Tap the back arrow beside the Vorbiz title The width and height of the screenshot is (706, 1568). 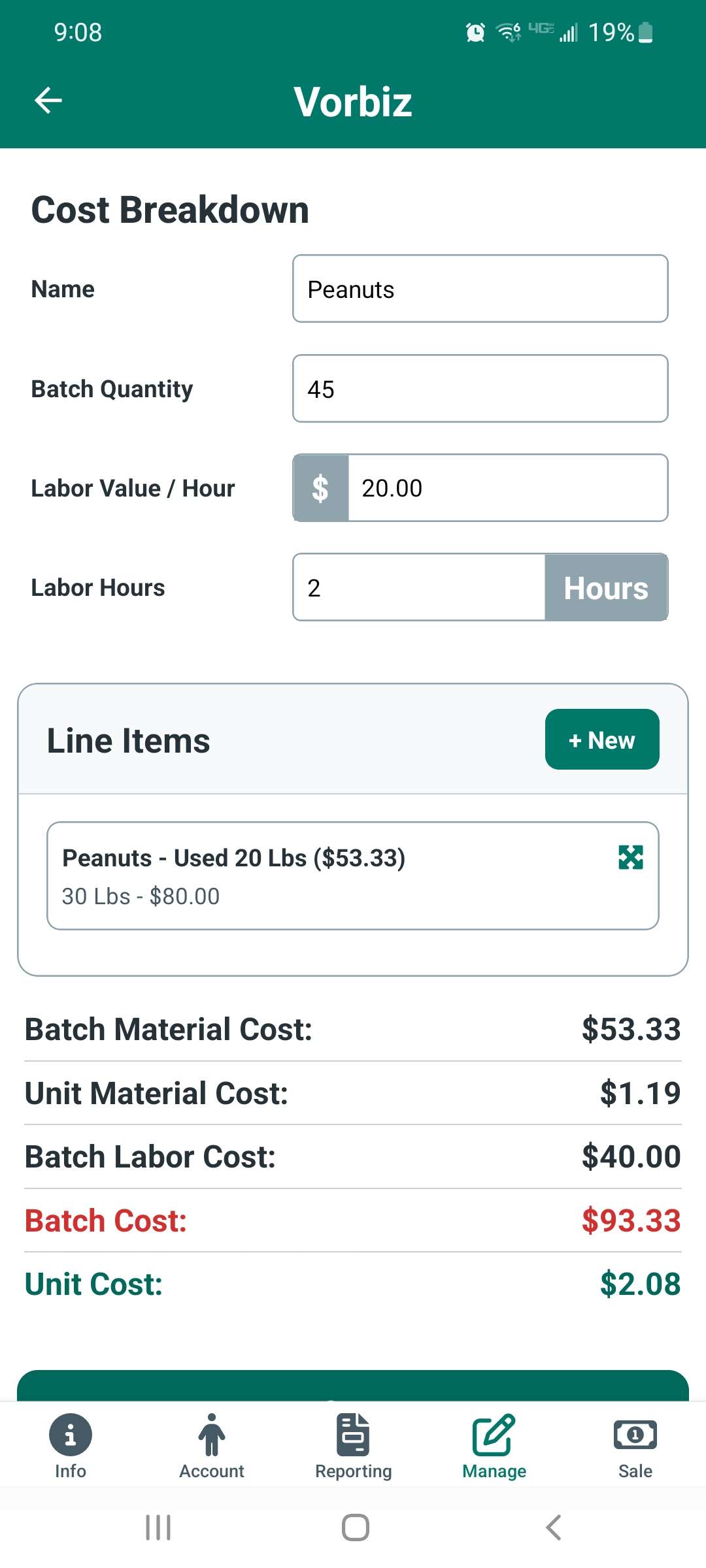click(x=47, y=100)
